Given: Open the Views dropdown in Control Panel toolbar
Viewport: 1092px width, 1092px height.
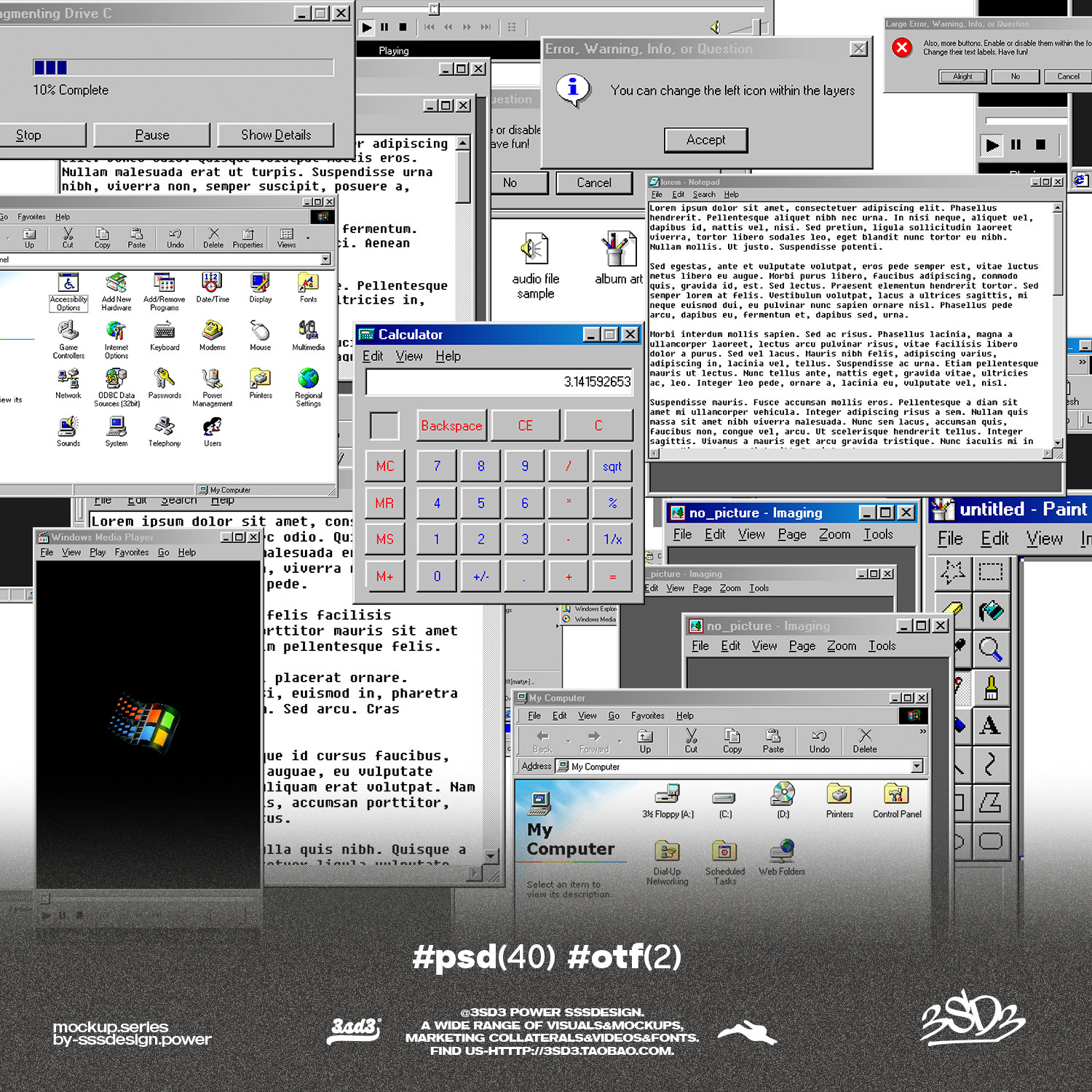Looking at the screenshot, I should coord(308,238).
